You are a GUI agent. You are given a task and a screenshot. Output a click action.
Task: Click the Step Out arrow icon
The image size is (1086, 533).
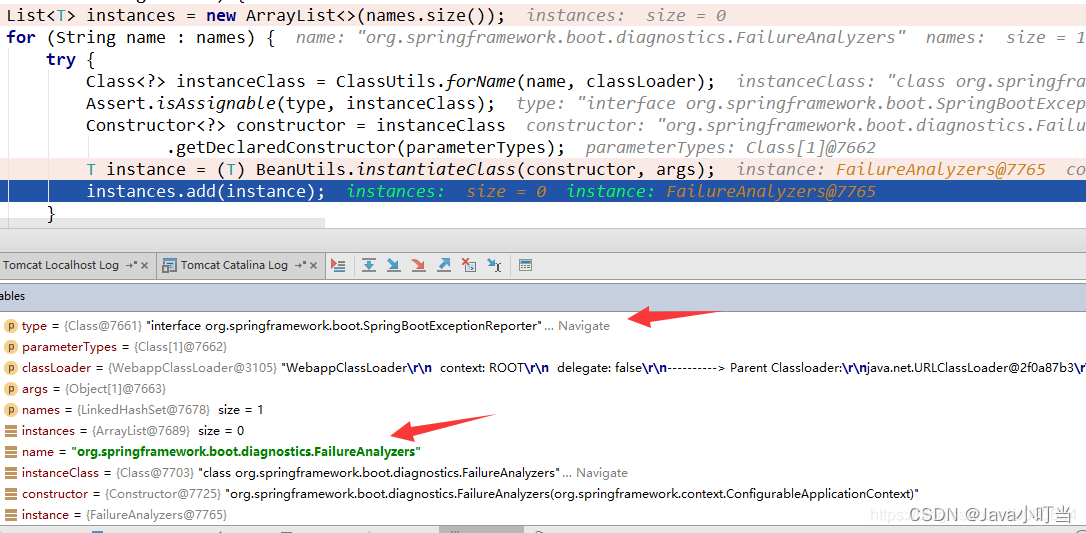(x=444, y=265)
